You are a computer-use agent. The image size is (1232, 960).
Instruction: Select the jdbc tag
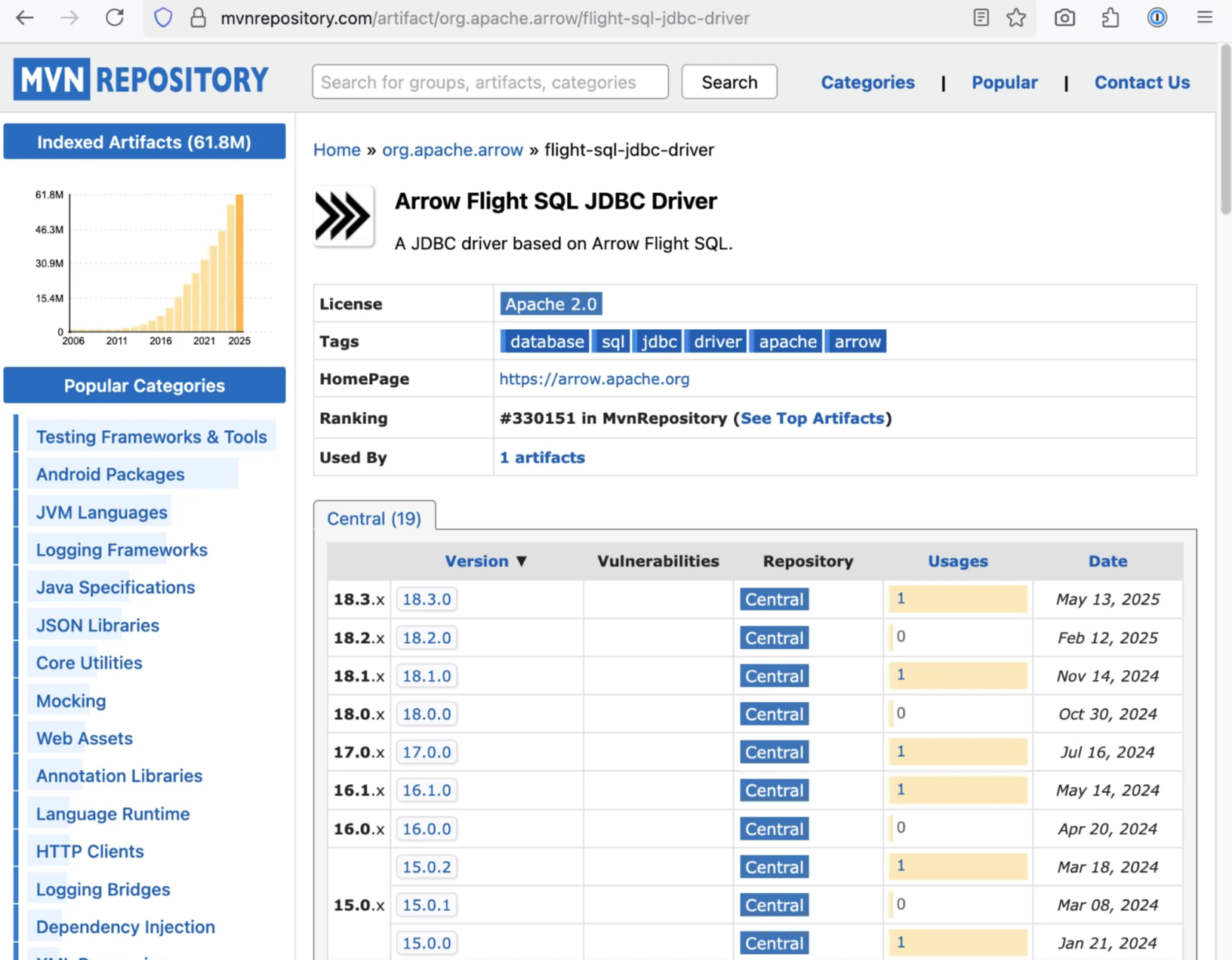(x=658, y=342)
